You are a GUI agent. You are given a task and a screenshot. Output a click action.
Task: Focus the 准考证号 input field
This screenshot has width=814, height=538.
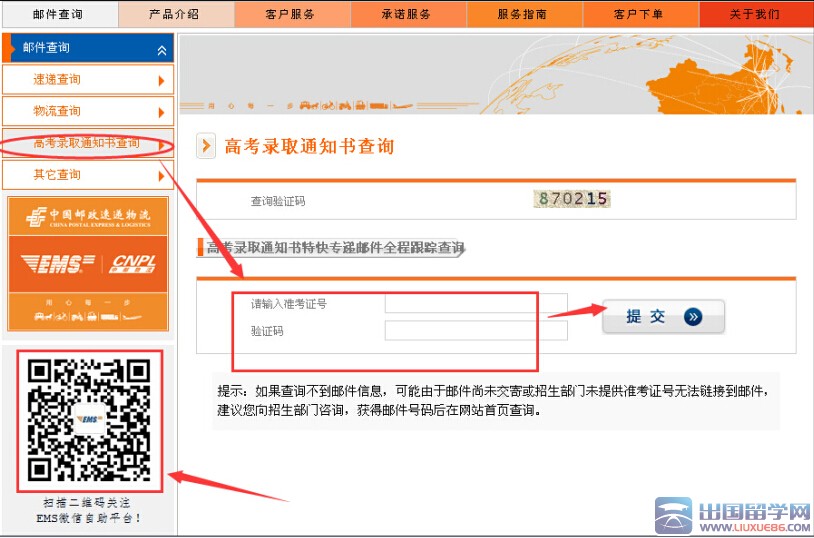pyautogui.click(x=476, y=304)
